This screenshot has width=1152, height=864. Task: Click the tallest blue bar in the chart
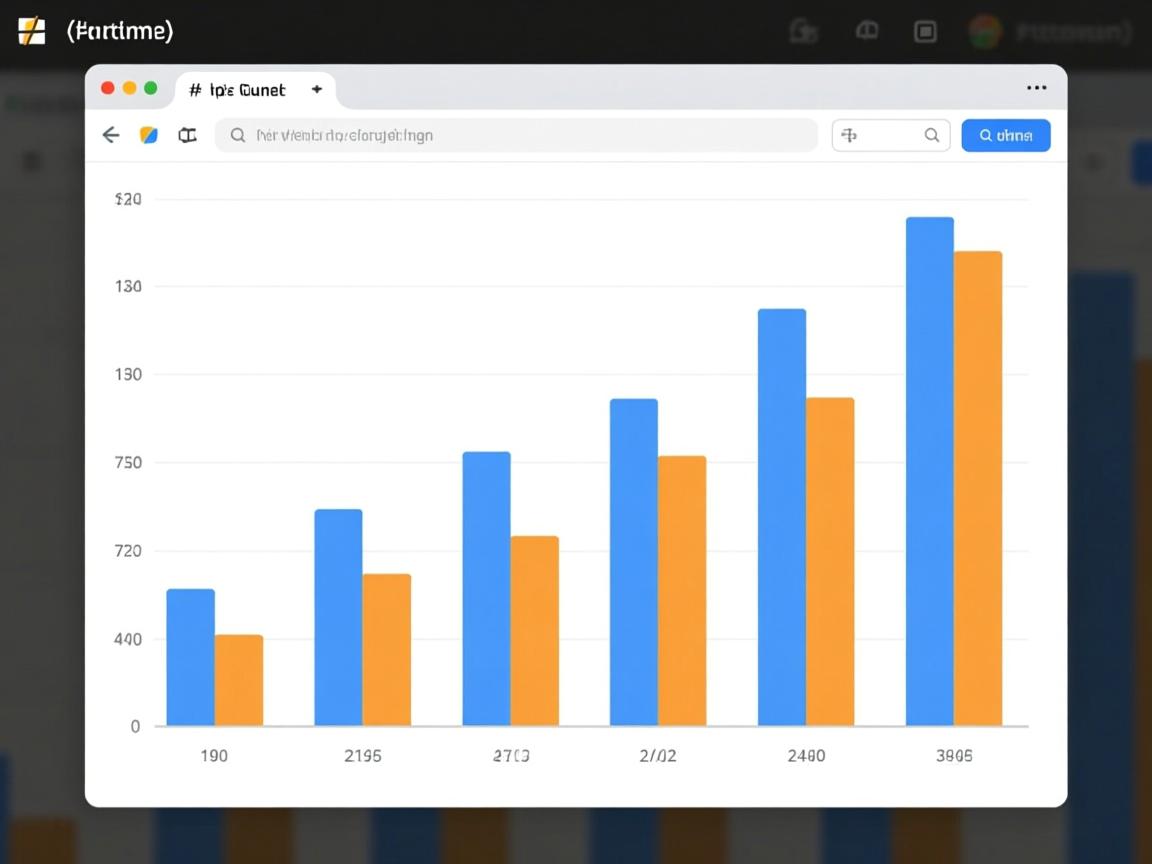929,470
